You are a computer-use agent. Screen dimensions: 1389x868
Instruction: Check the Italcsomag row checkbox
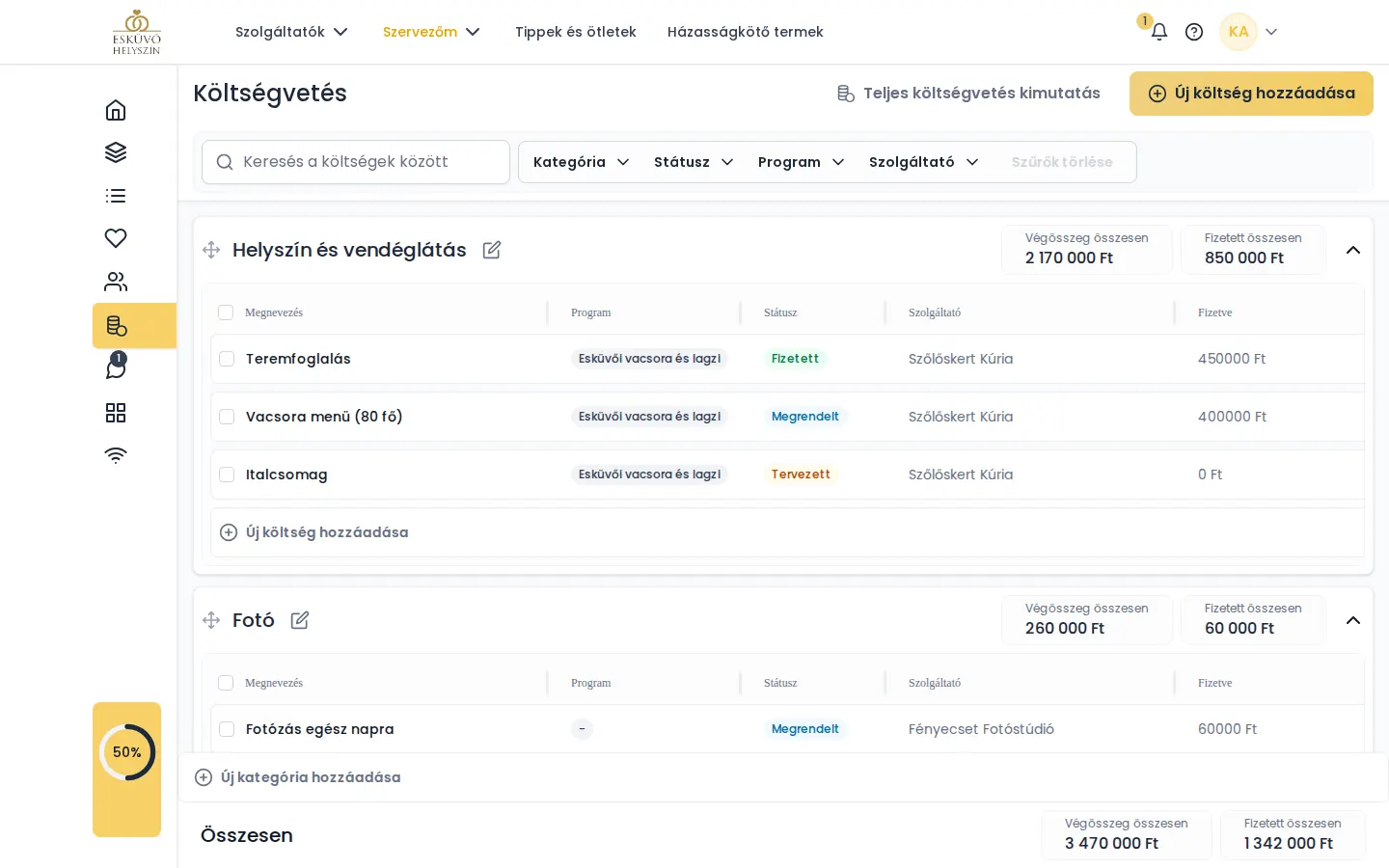[x=227, y=475]
